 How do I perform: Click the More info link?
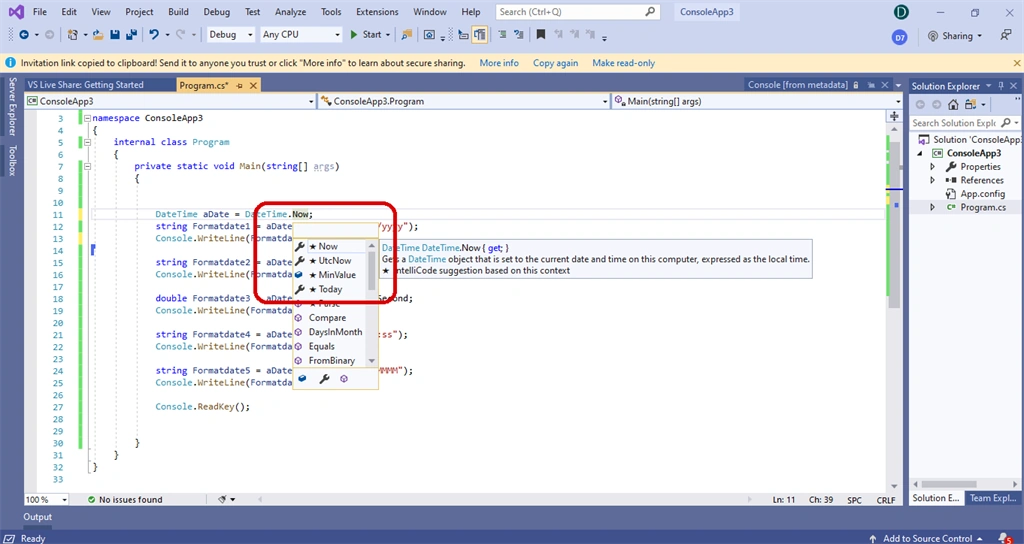coord(499,63)
